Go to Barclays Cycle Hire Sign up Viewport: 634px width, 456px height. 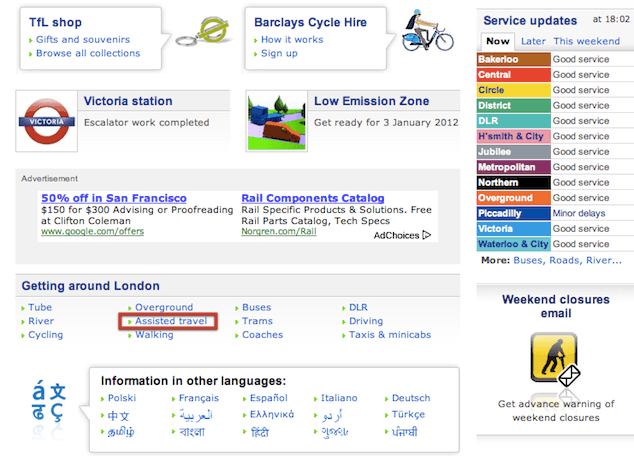[279, 53]
